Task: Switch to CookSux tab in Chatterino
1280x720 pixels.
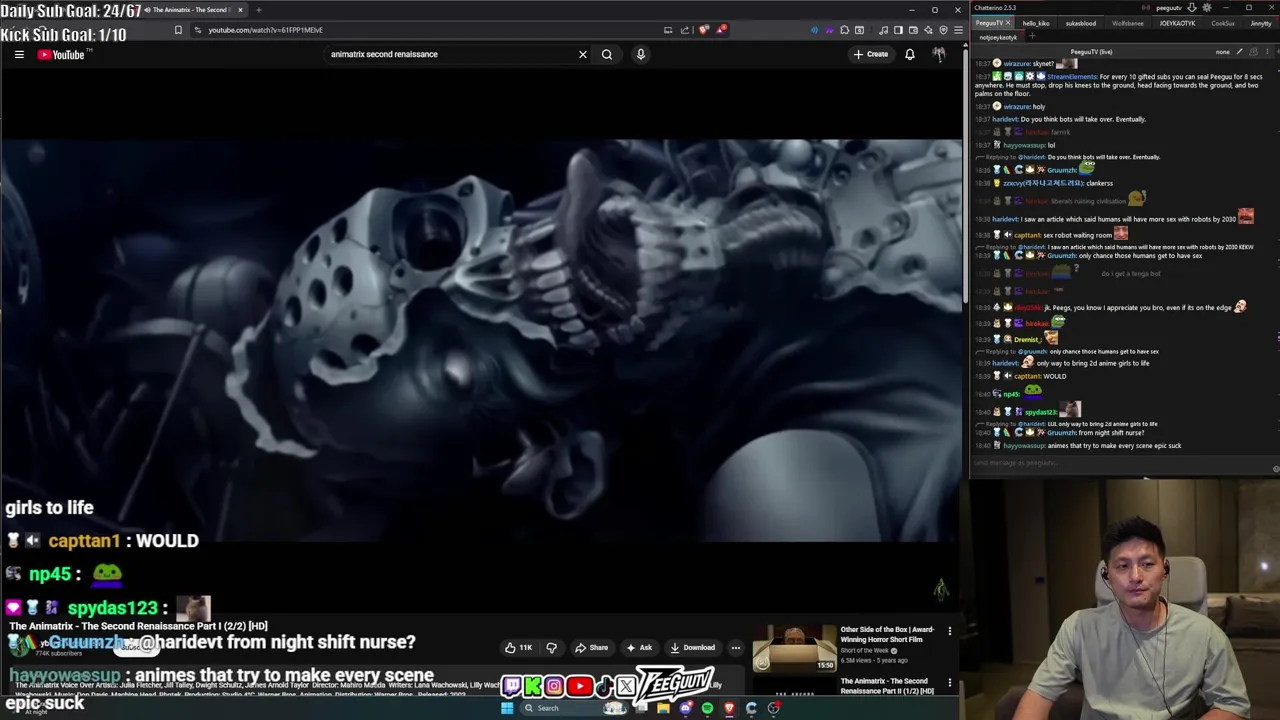Action: click(1223, 23)
